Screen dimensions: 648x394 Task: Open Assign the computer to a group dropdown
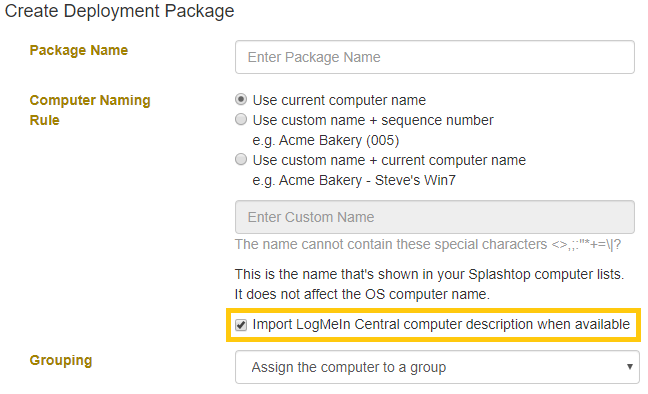point(437,367)
